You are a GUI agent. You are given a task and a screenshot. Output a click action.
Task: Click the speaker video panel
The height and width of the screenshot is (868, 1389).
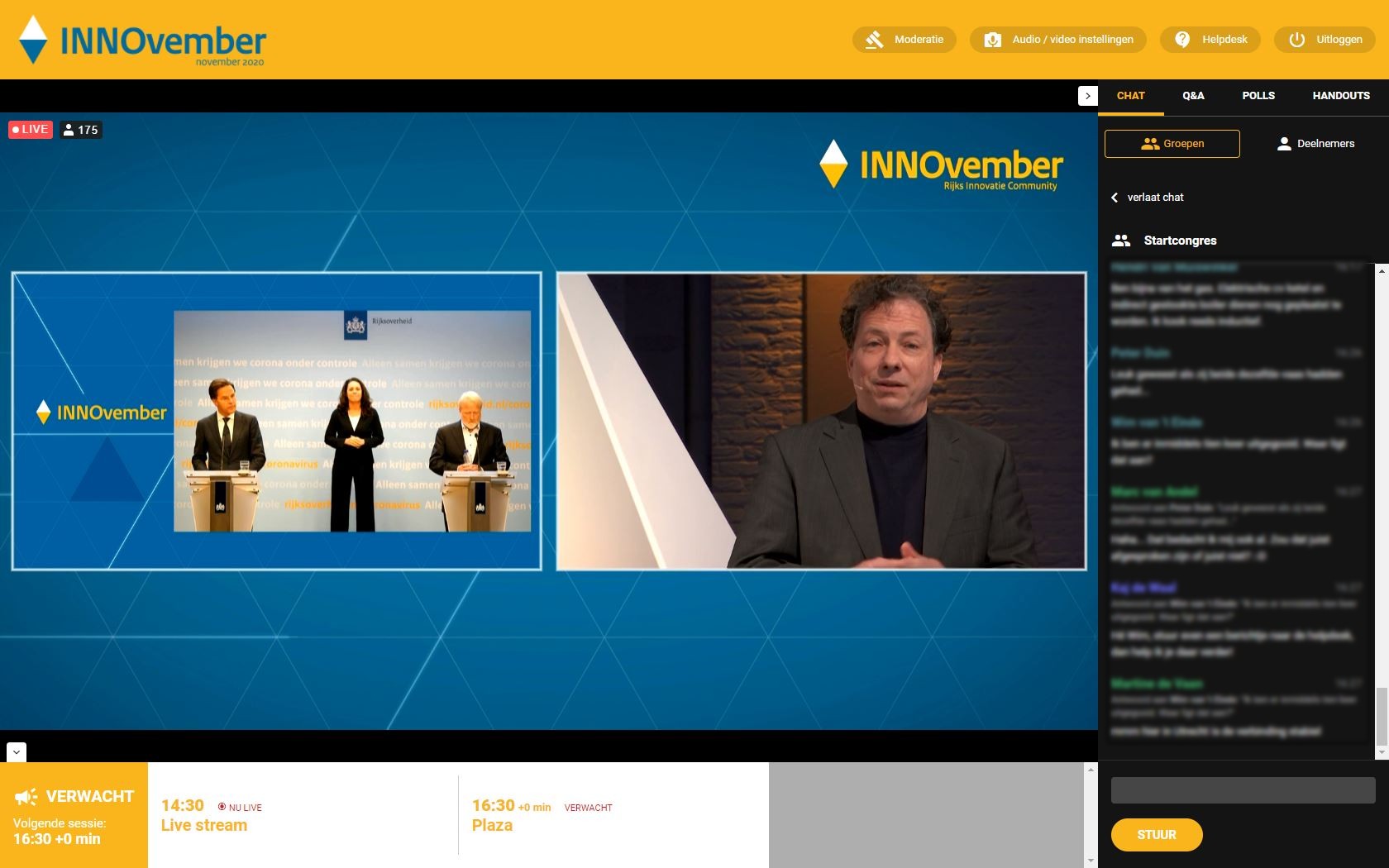pos(821,421)
